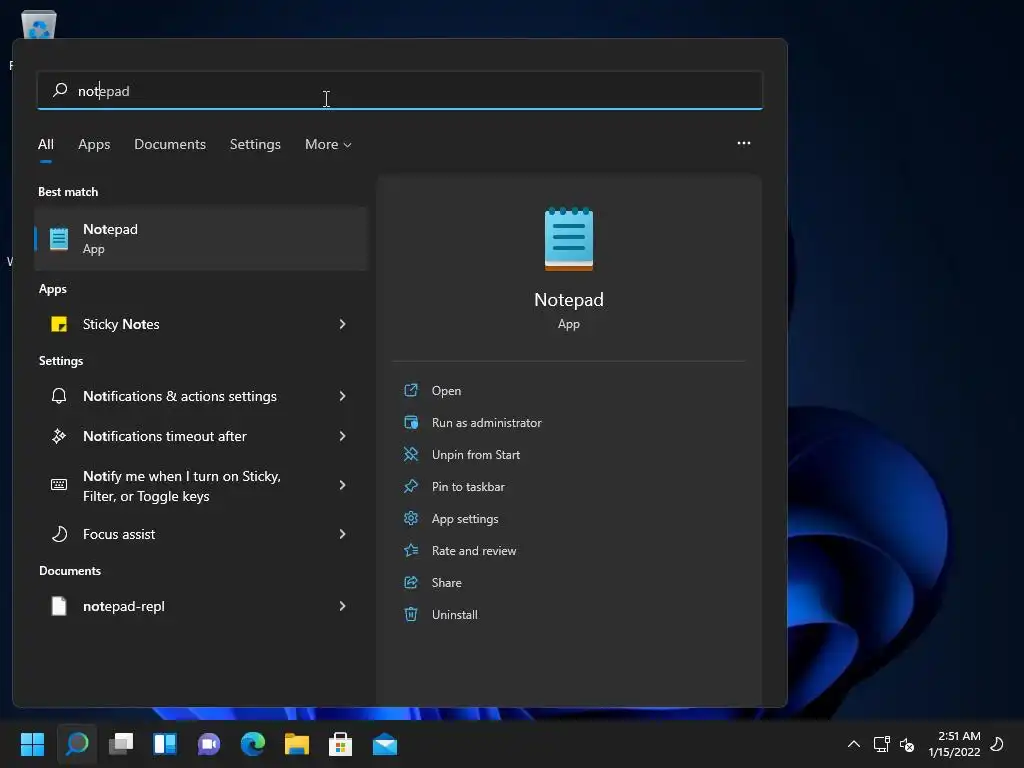
Task: Choose Pin to taskbar
Action: coord(468,487)
